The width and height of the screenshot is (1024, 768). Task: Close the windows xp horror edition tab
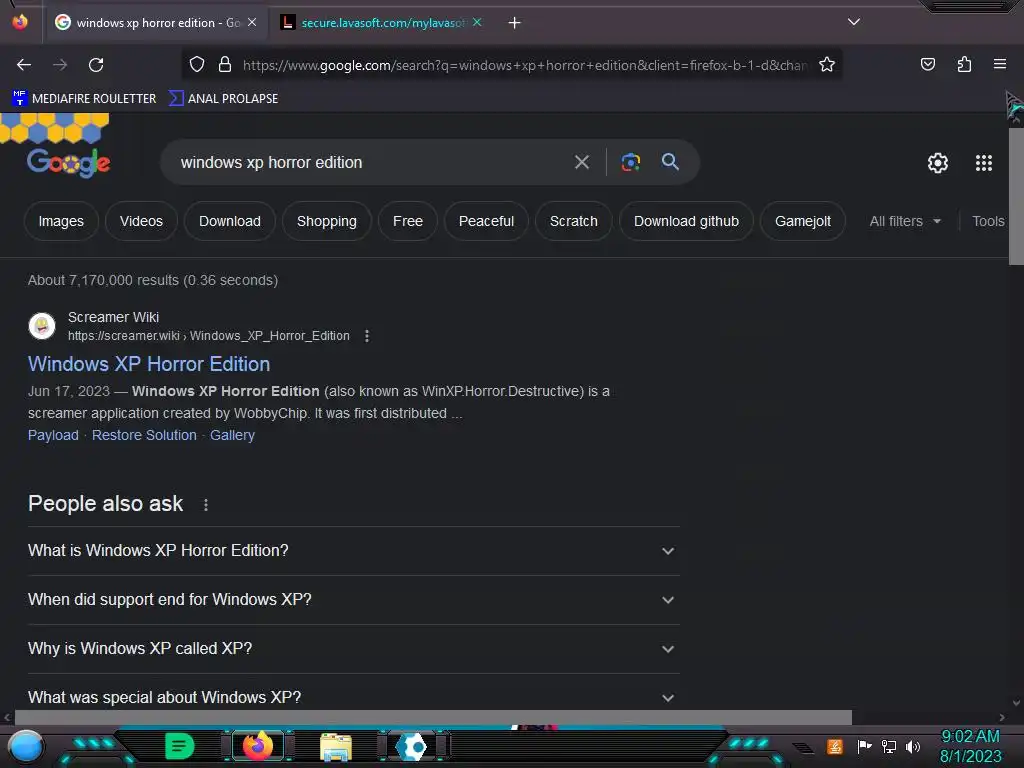[252, 22]
